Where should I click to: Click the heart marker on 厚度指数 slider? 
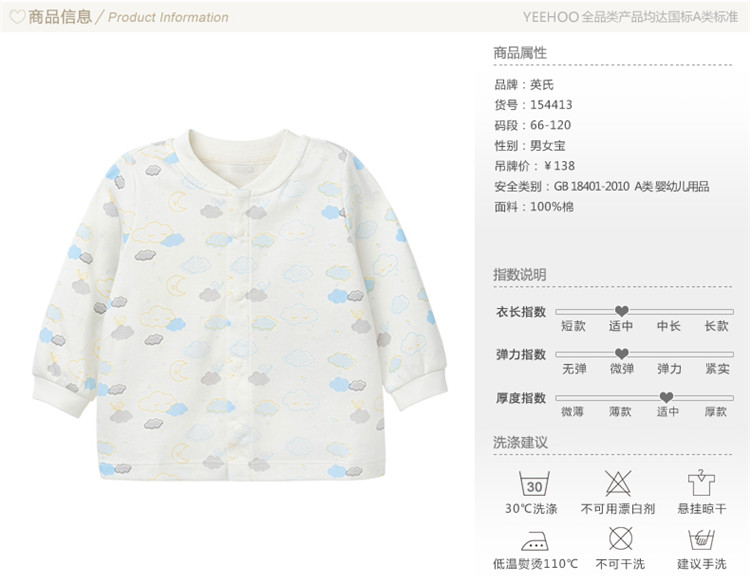pos(666,397)
